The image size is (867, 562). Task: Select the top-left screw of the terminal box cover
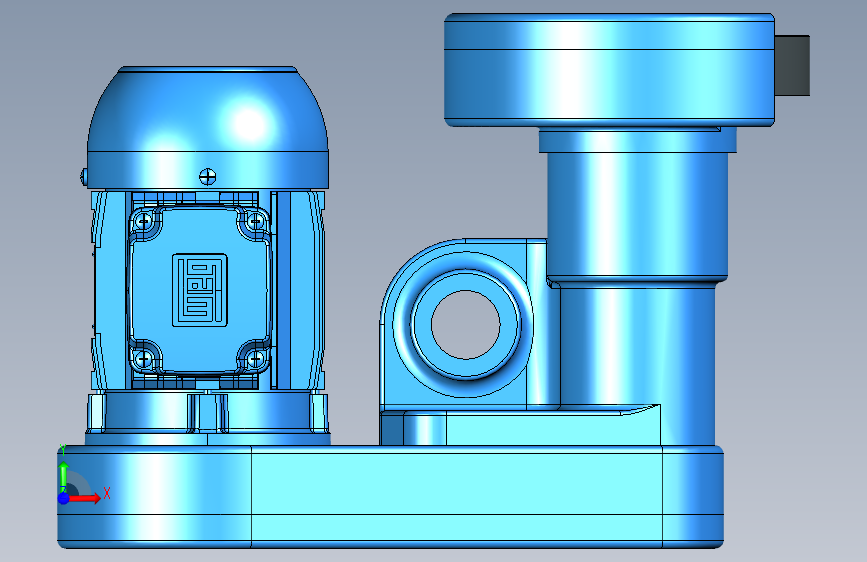pos(143,222)
